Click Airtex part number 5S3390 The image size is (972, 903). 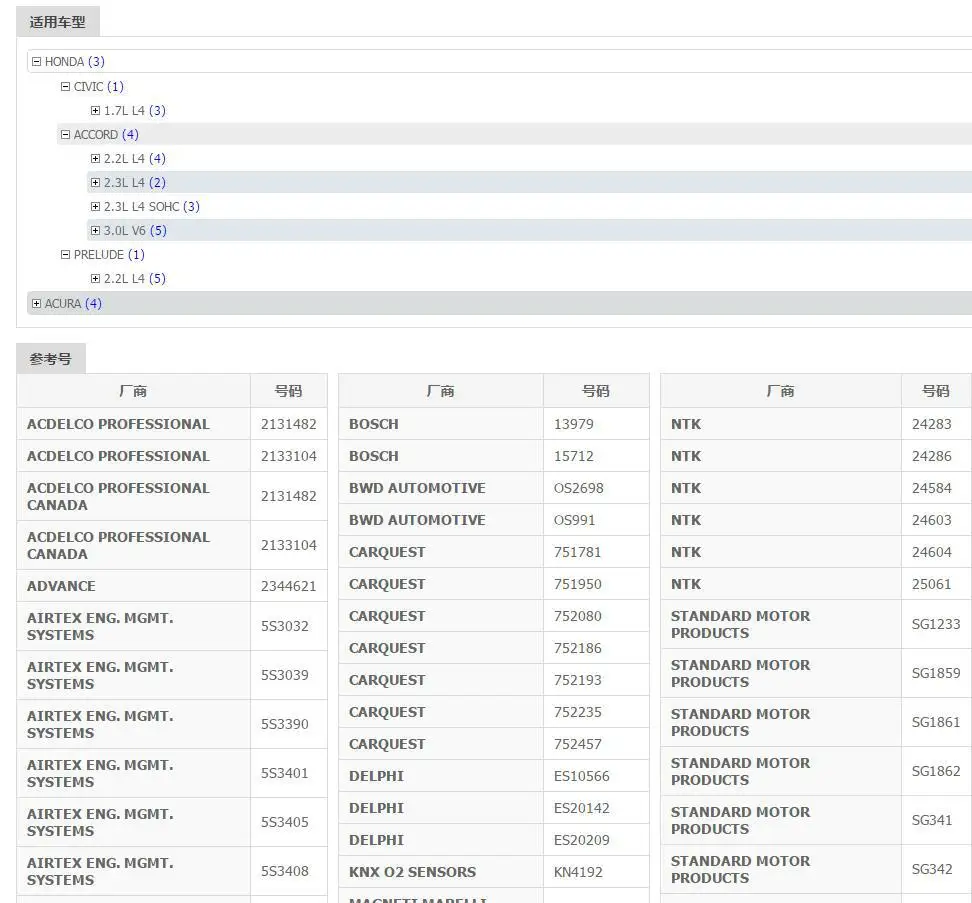(x=285, y=724)
